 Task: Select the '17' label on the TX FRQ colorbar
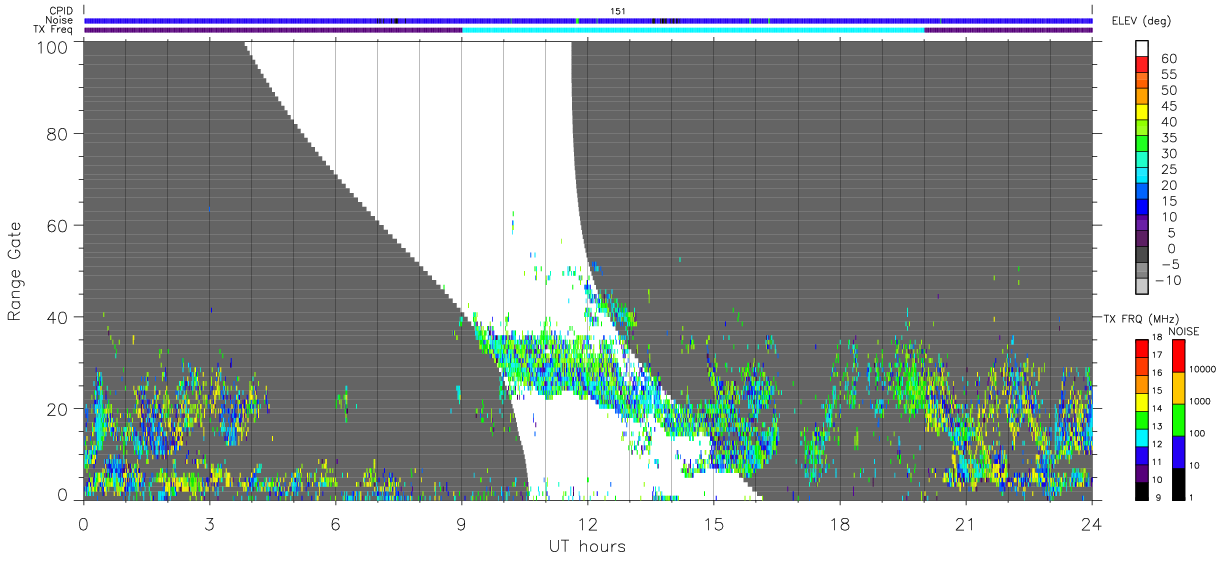1158,356
